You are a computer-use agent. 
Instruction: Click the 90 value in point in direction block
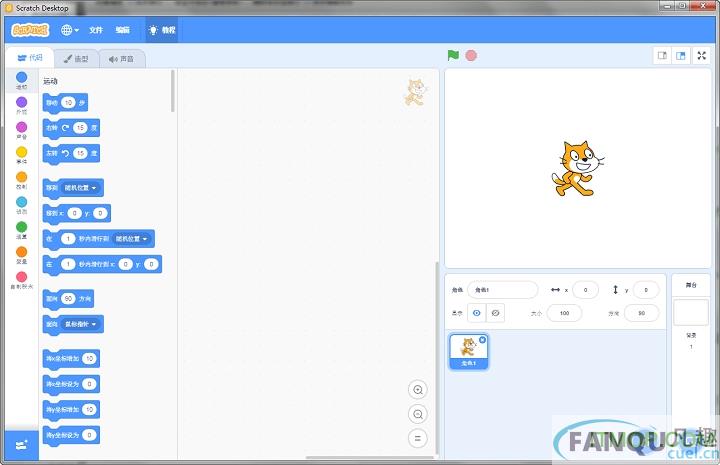[x=68, y=299]
